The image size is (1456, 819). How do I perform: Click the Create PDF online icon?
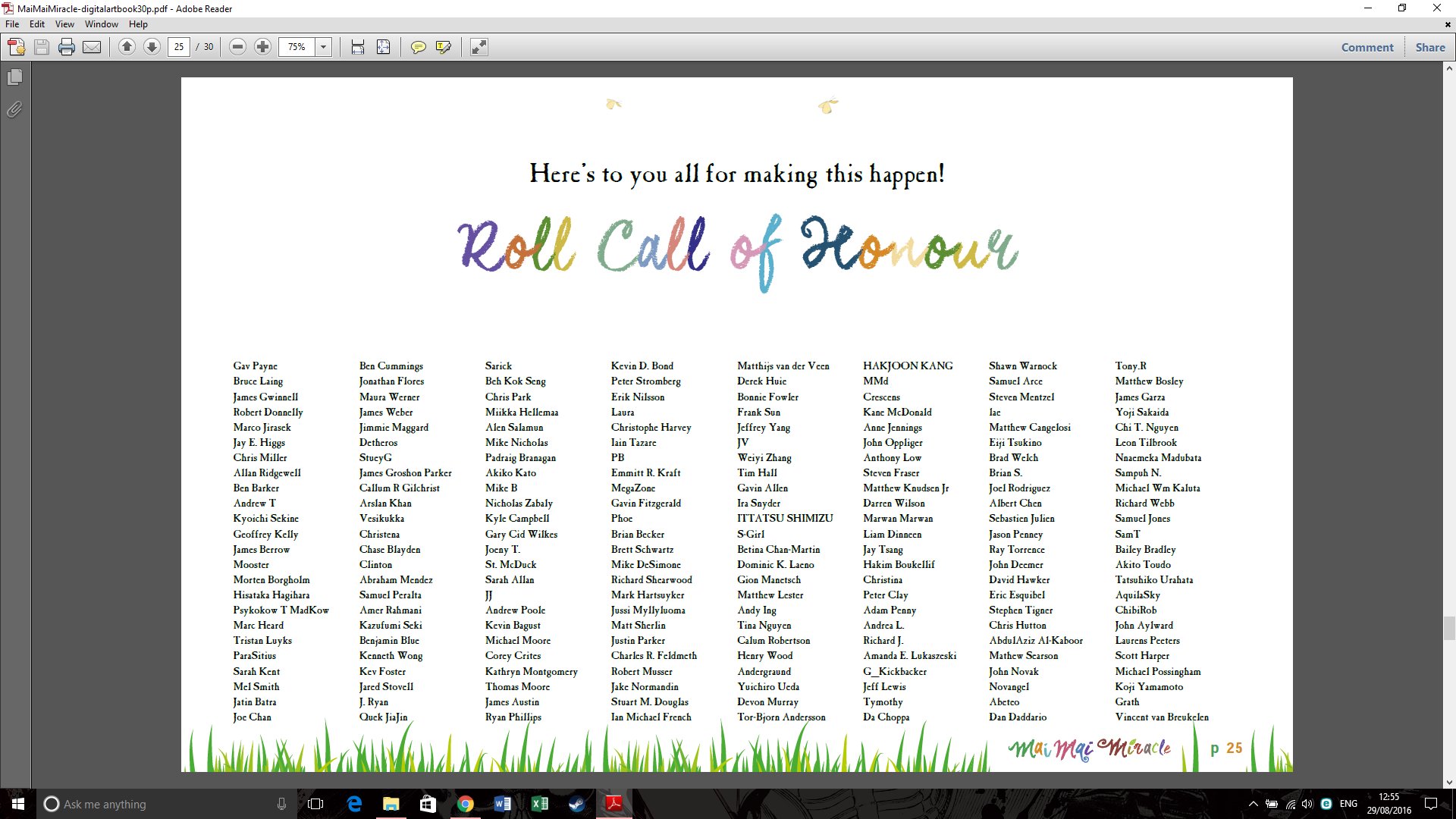[x=16, y=47]
